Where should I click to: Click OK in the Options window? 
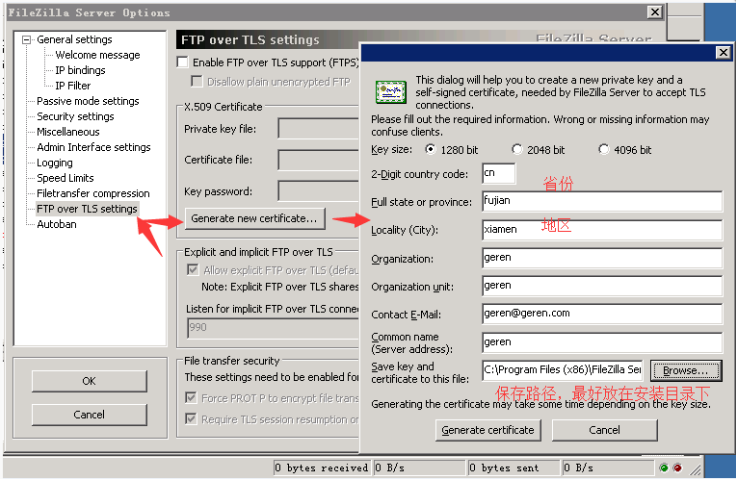pyautogui.click(x=89, y=381)
